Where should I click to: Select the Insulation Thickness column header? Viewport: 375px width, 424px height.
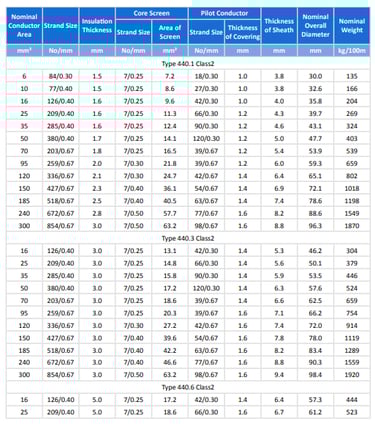97,26
